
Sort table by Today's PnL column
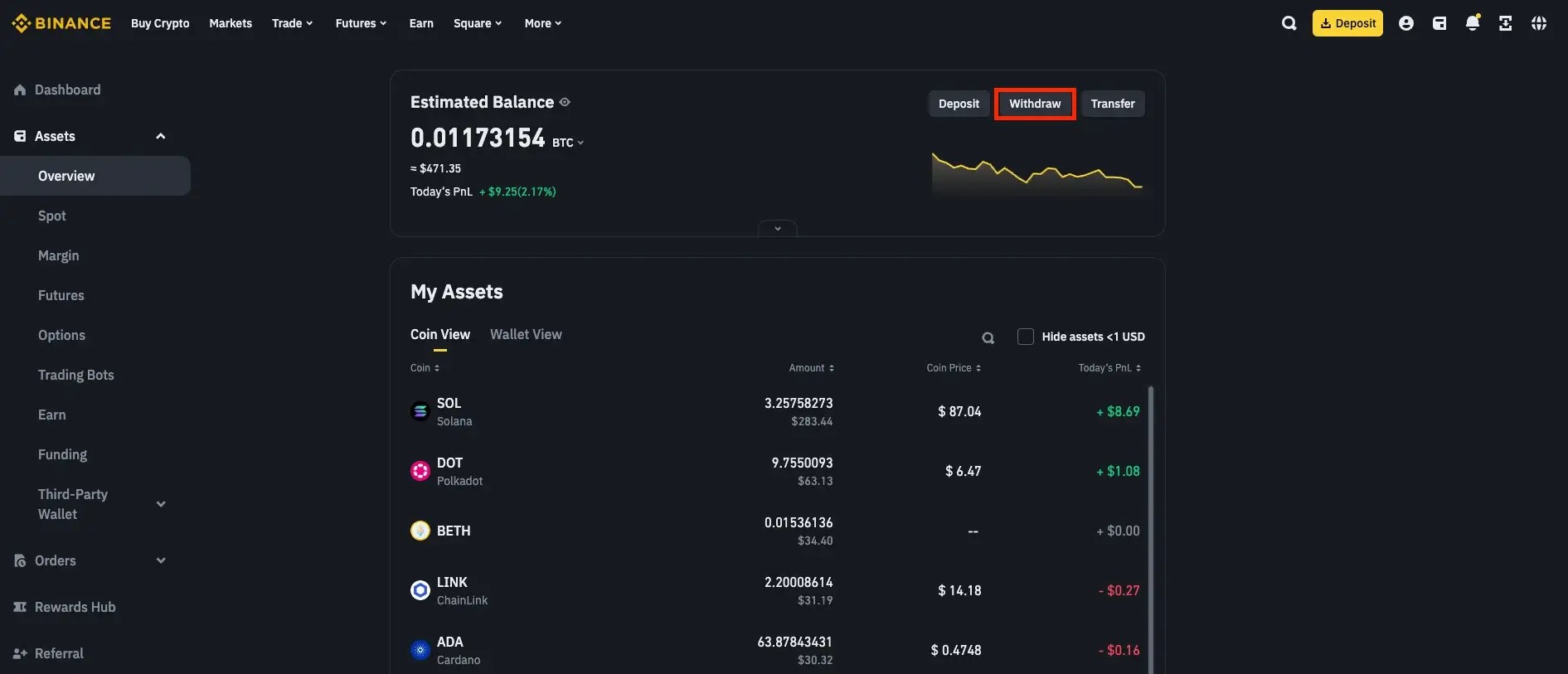click(x=1109, y=368)
